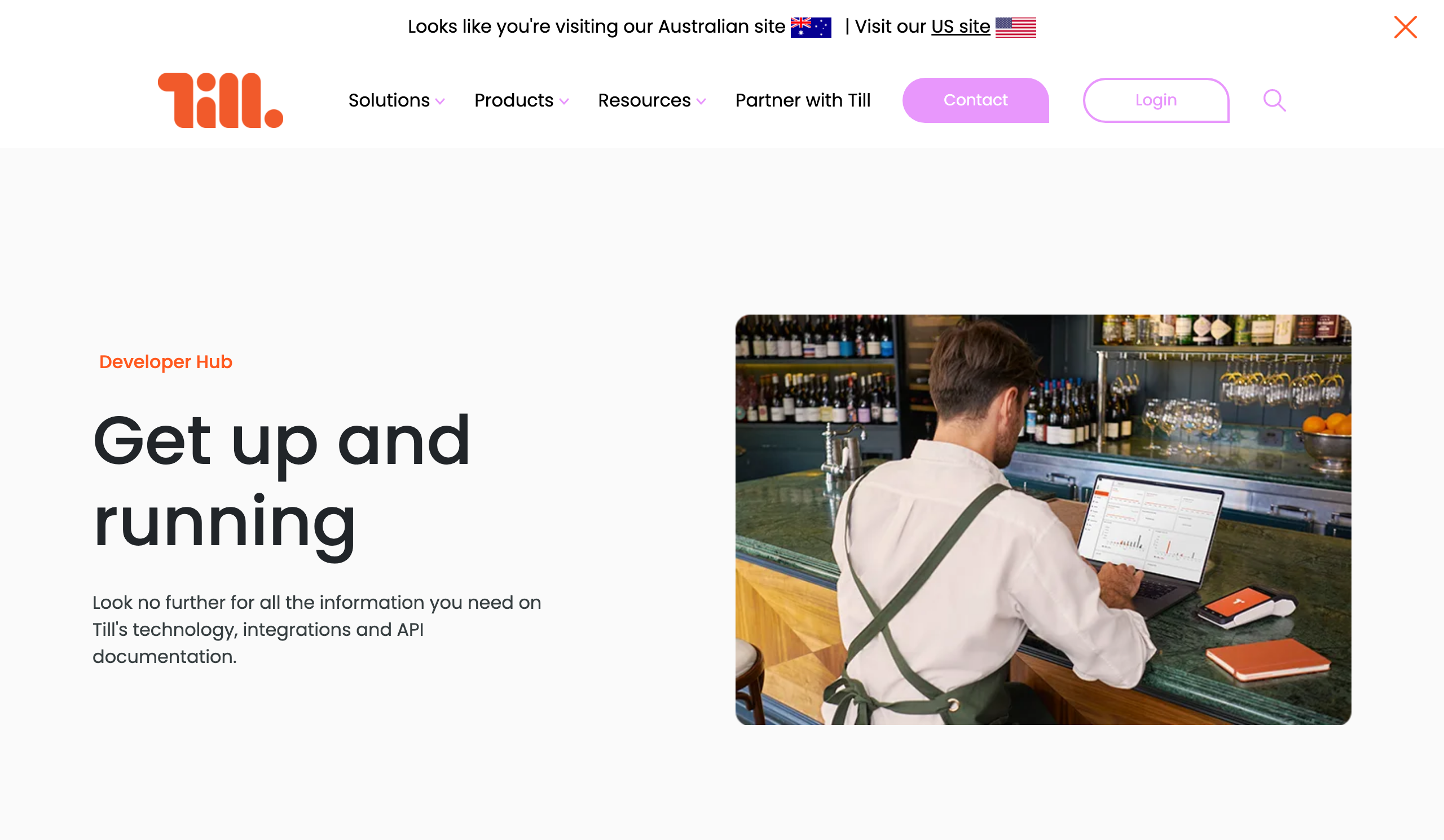
Task: Click the Developer Hub label
Action: [166, 362]
